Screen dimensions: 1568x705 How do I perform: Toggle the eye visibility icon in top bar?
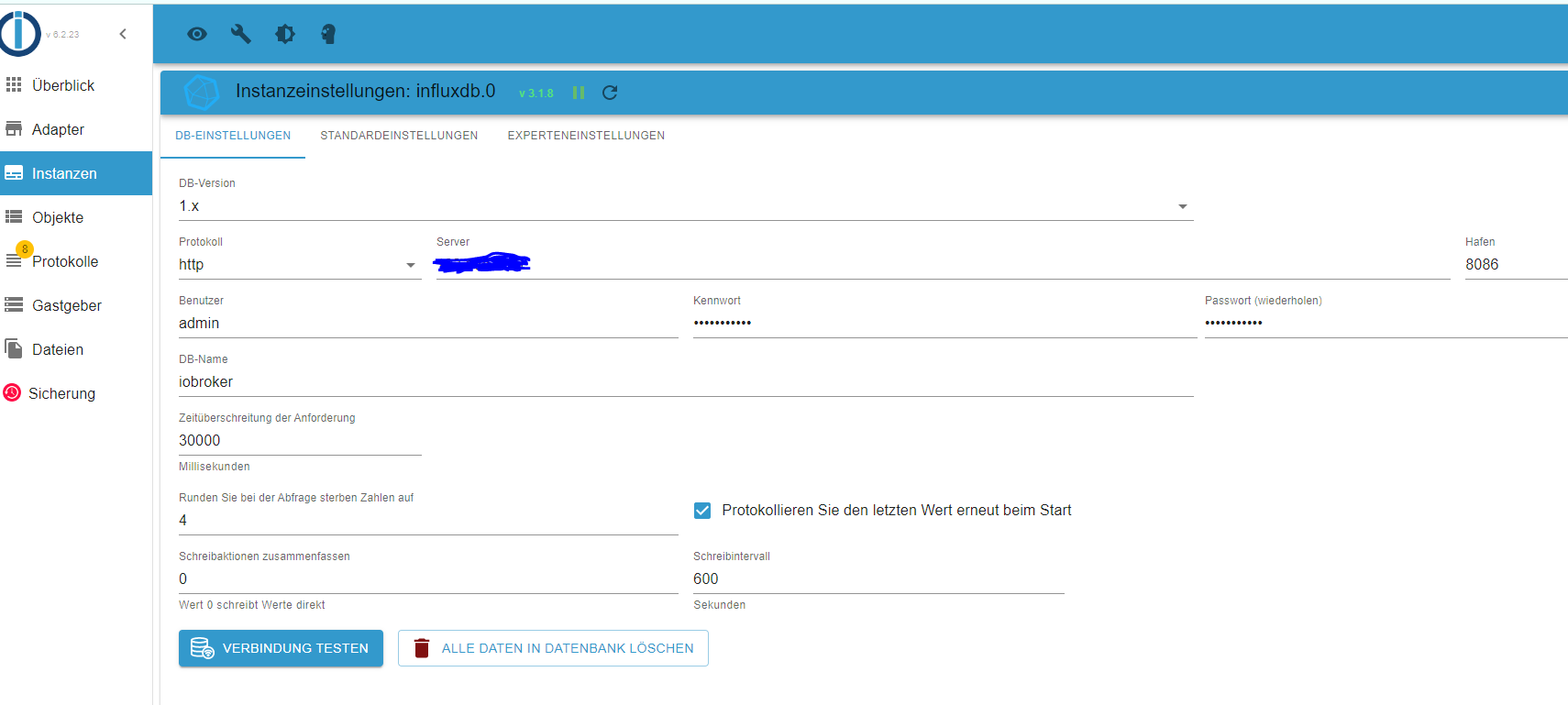(x=197, y=34)
